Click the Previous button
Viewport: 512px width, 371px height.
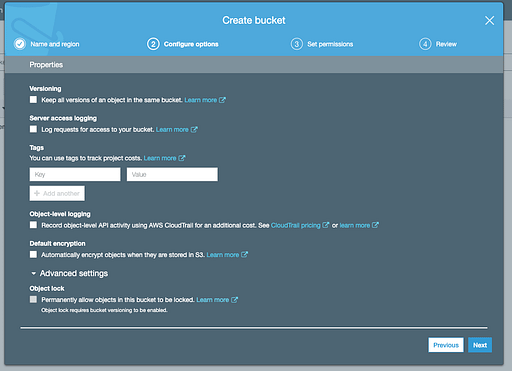point(446,345)
